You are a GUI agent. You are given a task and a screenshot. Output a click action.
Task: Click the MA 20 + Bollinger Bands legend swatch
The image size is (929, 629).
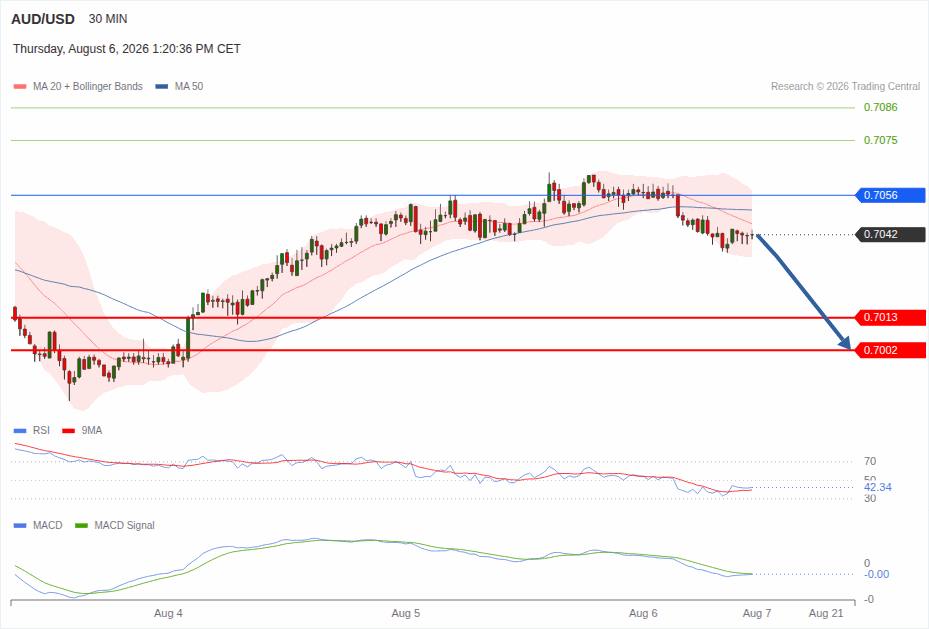pos(20,86)
